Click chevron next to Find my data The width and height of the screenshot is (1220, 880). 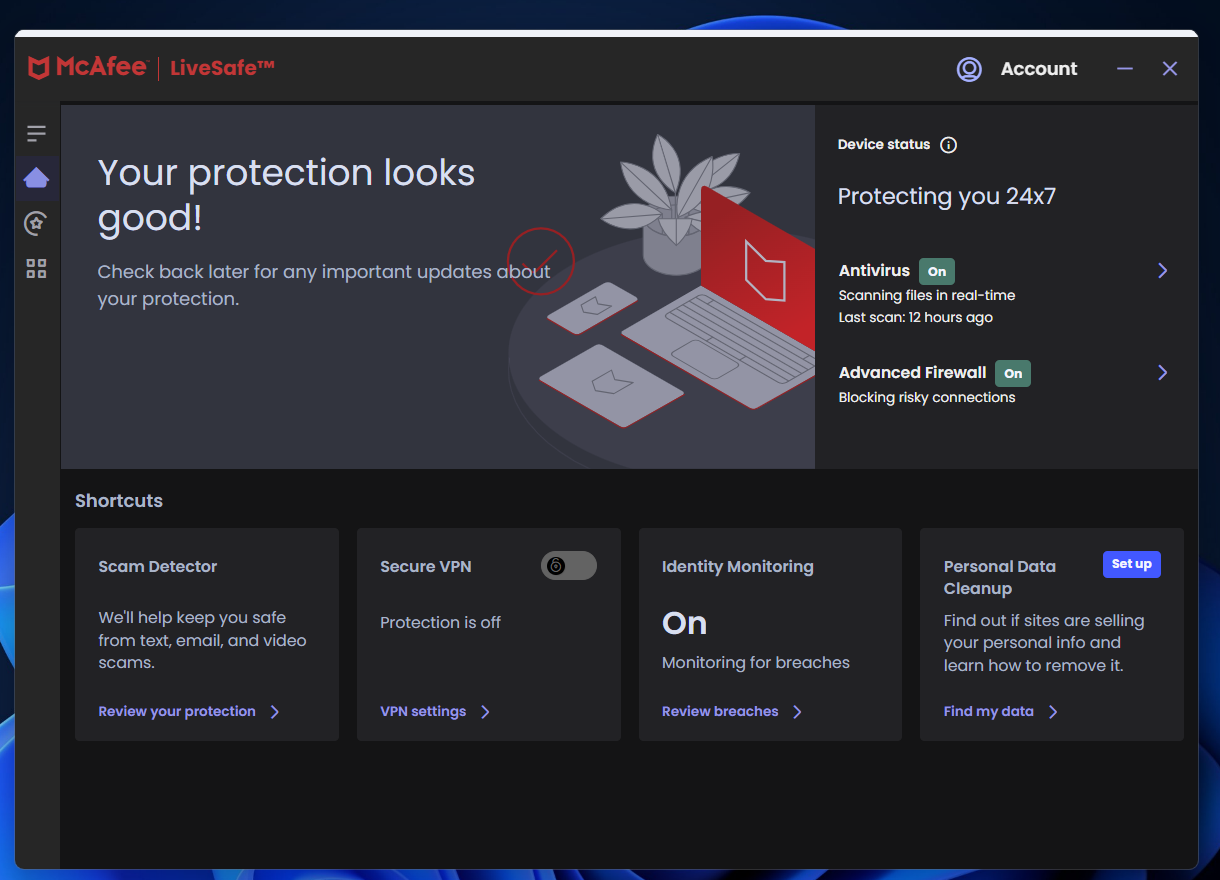(x=1053, y=712)
